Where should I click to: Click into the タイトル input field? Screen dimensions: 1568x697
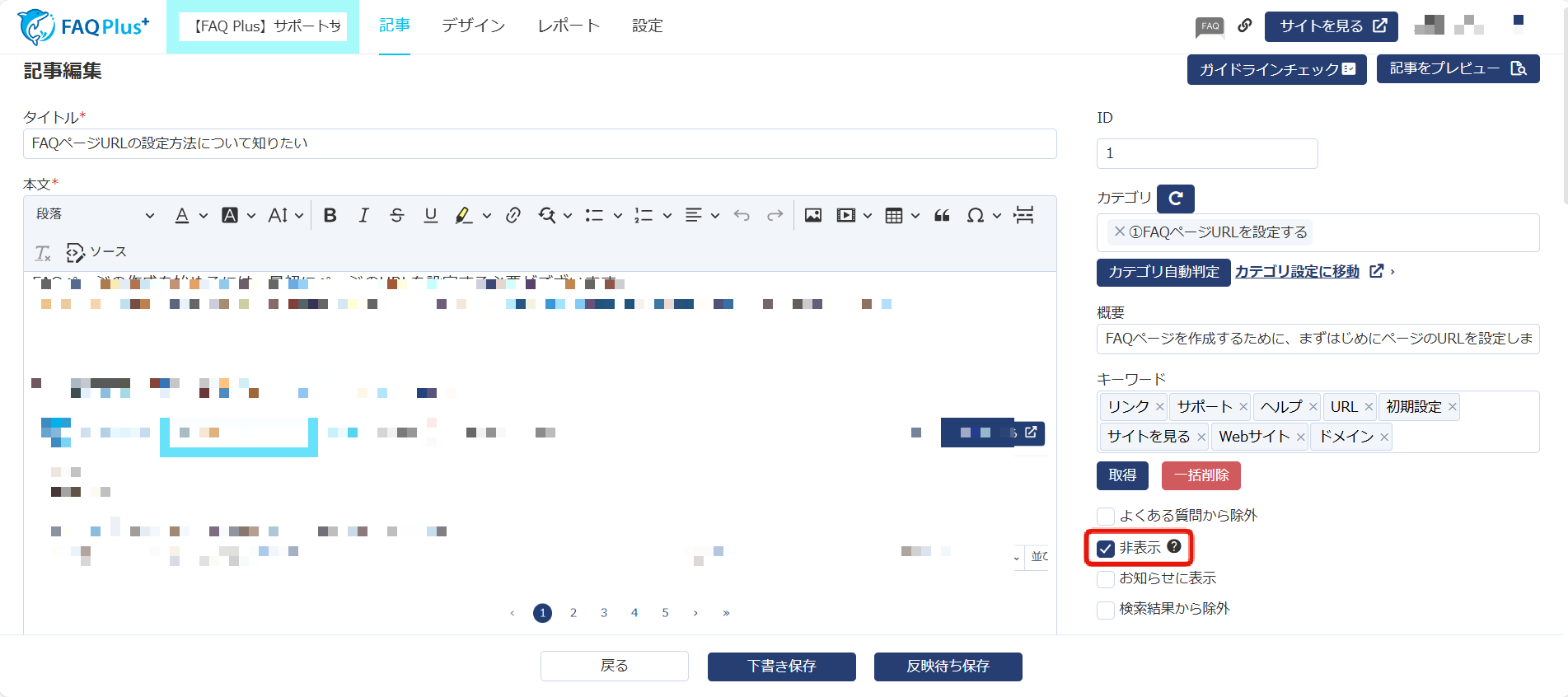540,143
